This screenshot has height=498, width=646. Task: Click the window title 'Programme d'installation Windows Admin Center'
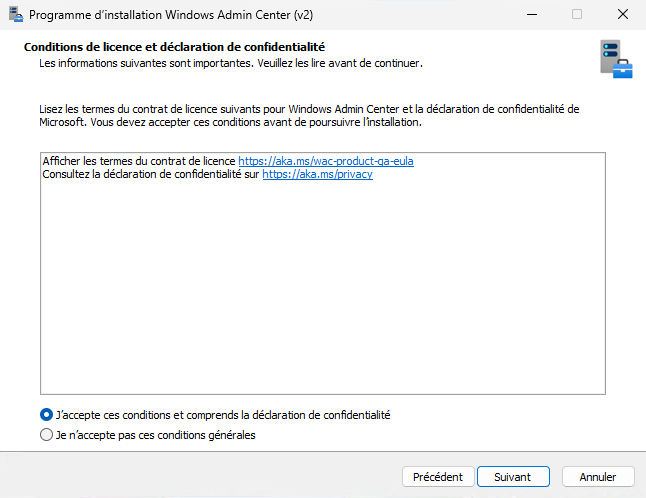(x=171, y=15)
